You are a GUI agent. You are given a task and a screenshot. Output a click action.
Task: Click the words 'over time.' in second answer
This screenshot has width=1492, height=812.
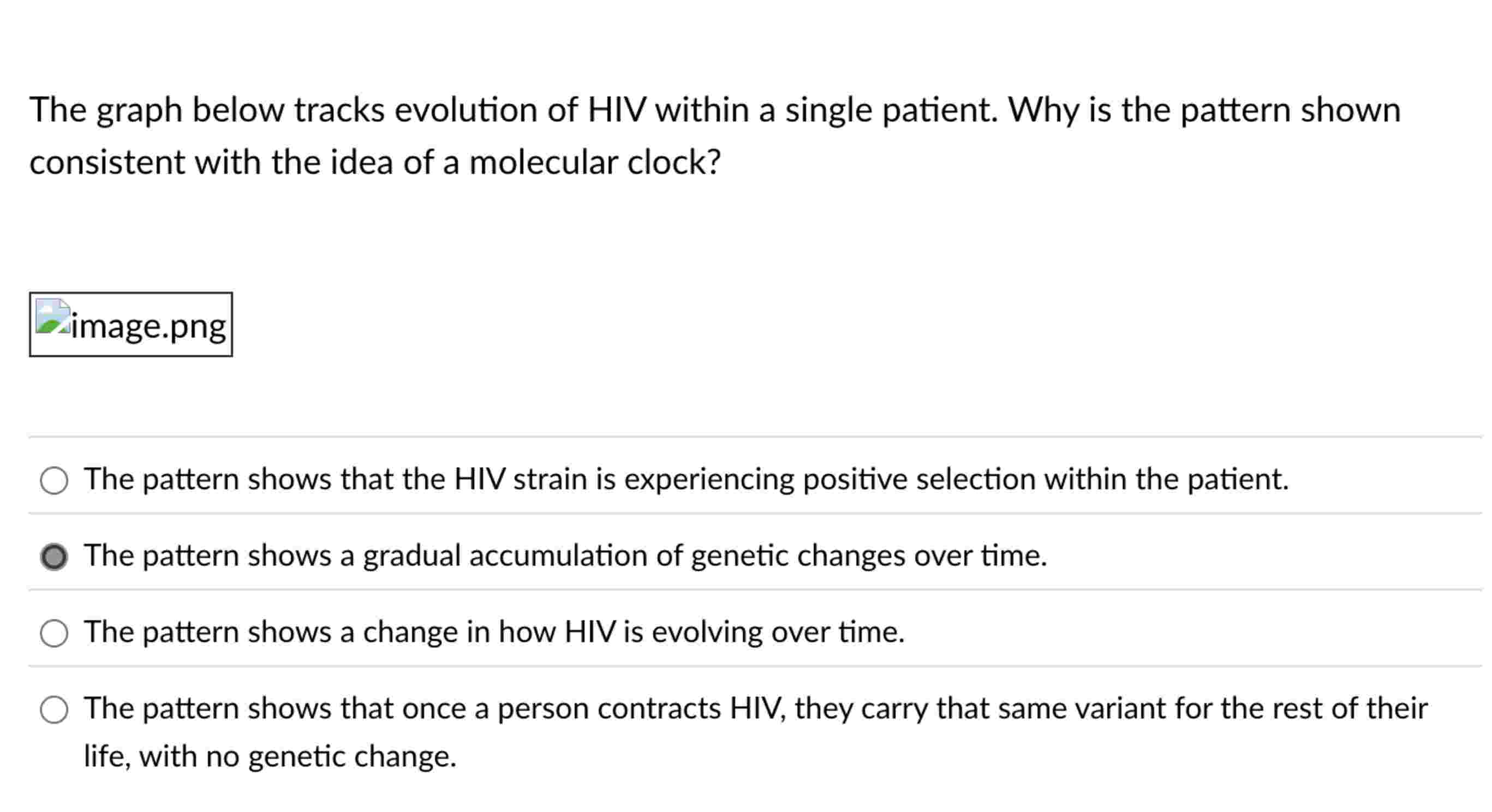(981, 556)
